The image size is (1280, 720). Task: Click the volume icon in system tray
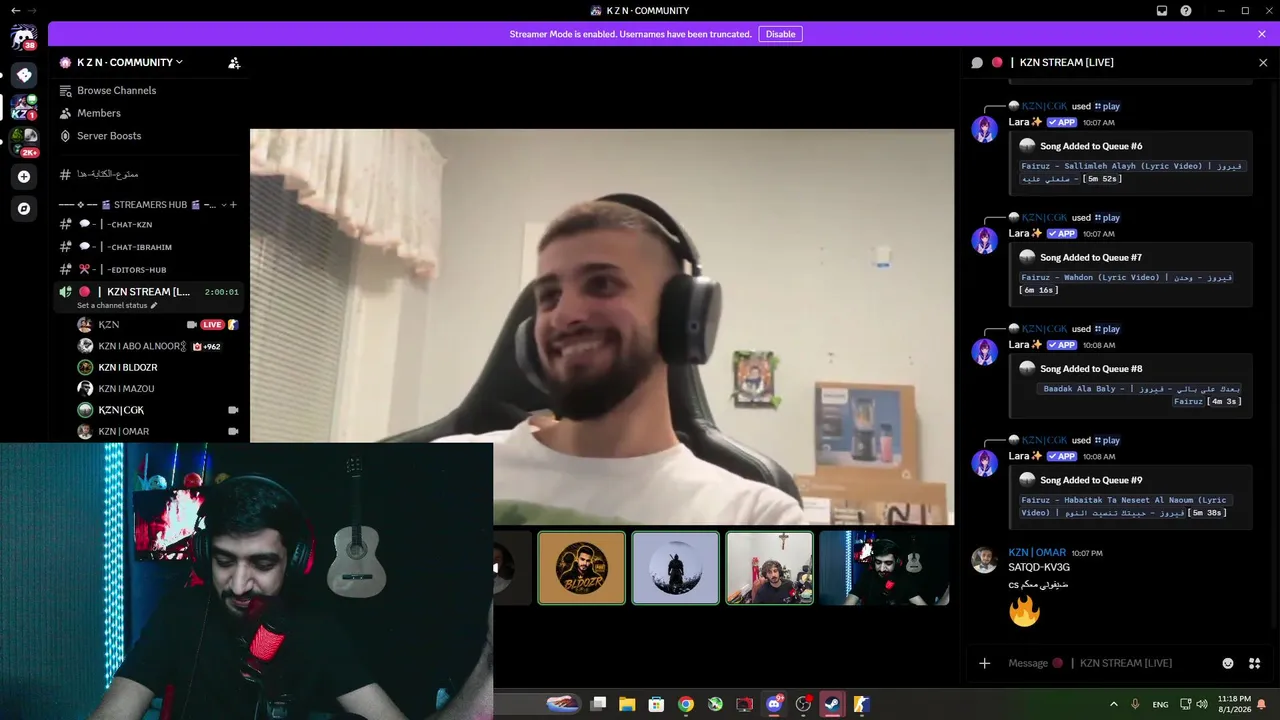point(1202,704)
